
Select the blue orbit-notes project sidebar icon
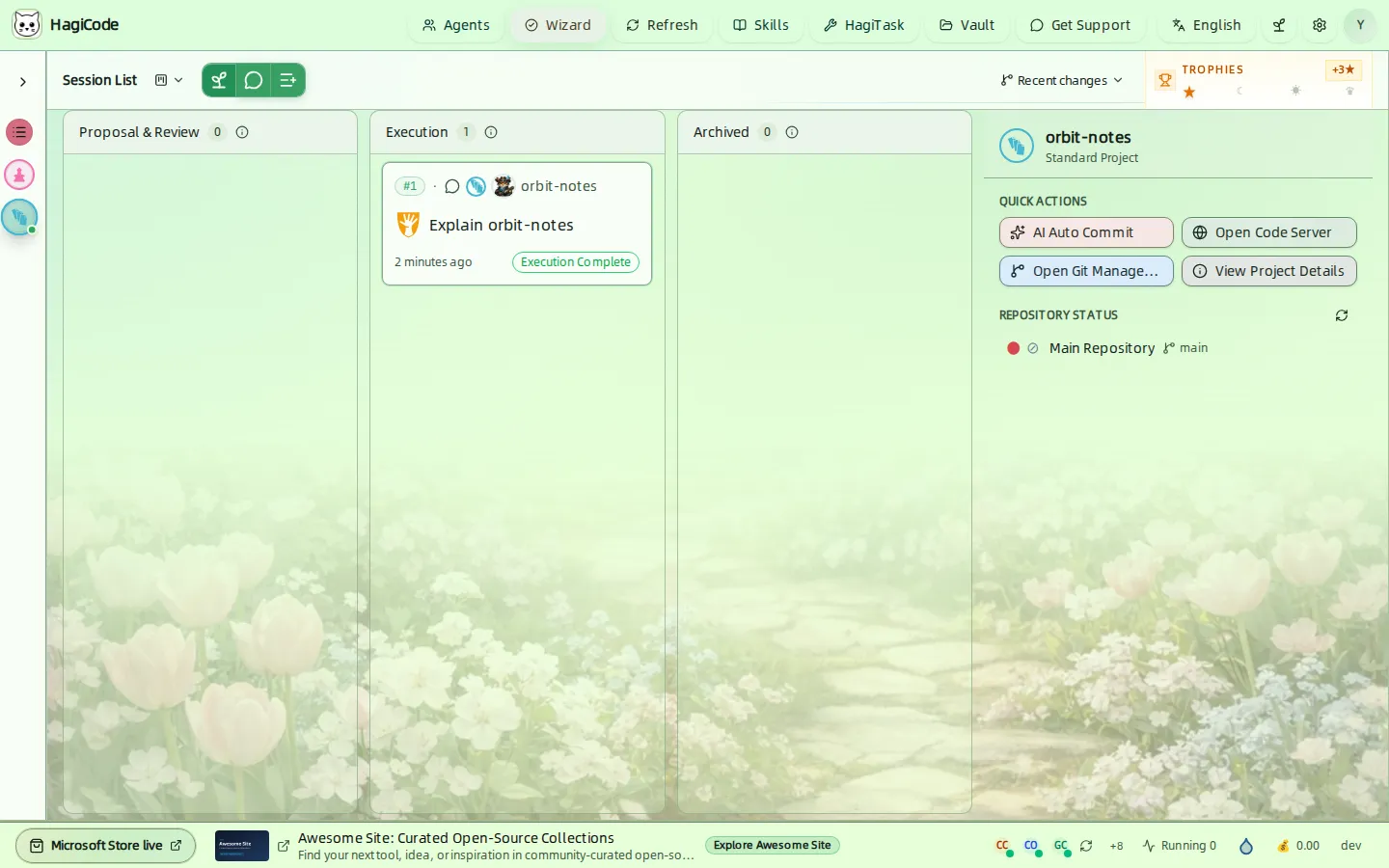coord(19,217)
